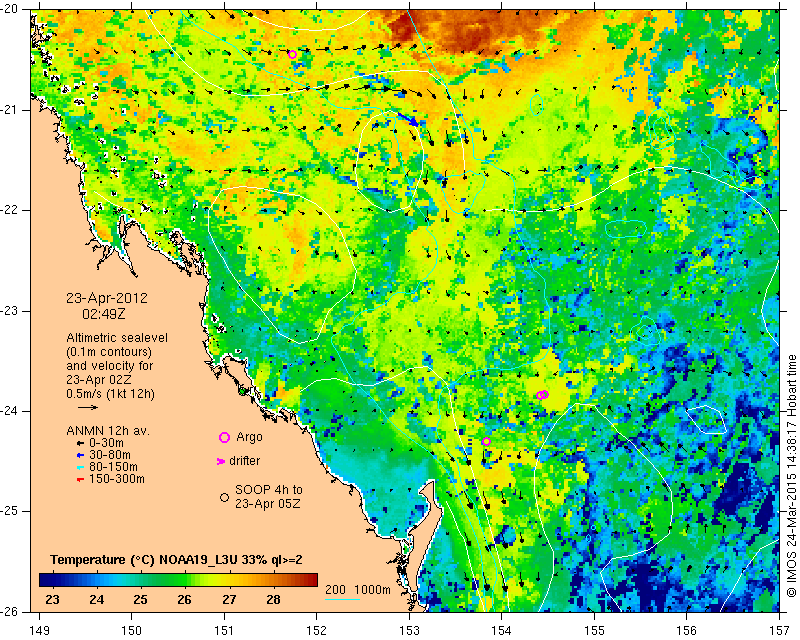The width and height of the screenshot is (800, 640).
Task: Select the cyan 80-150m ANMN arrow symbol
Action: (80, 467)
